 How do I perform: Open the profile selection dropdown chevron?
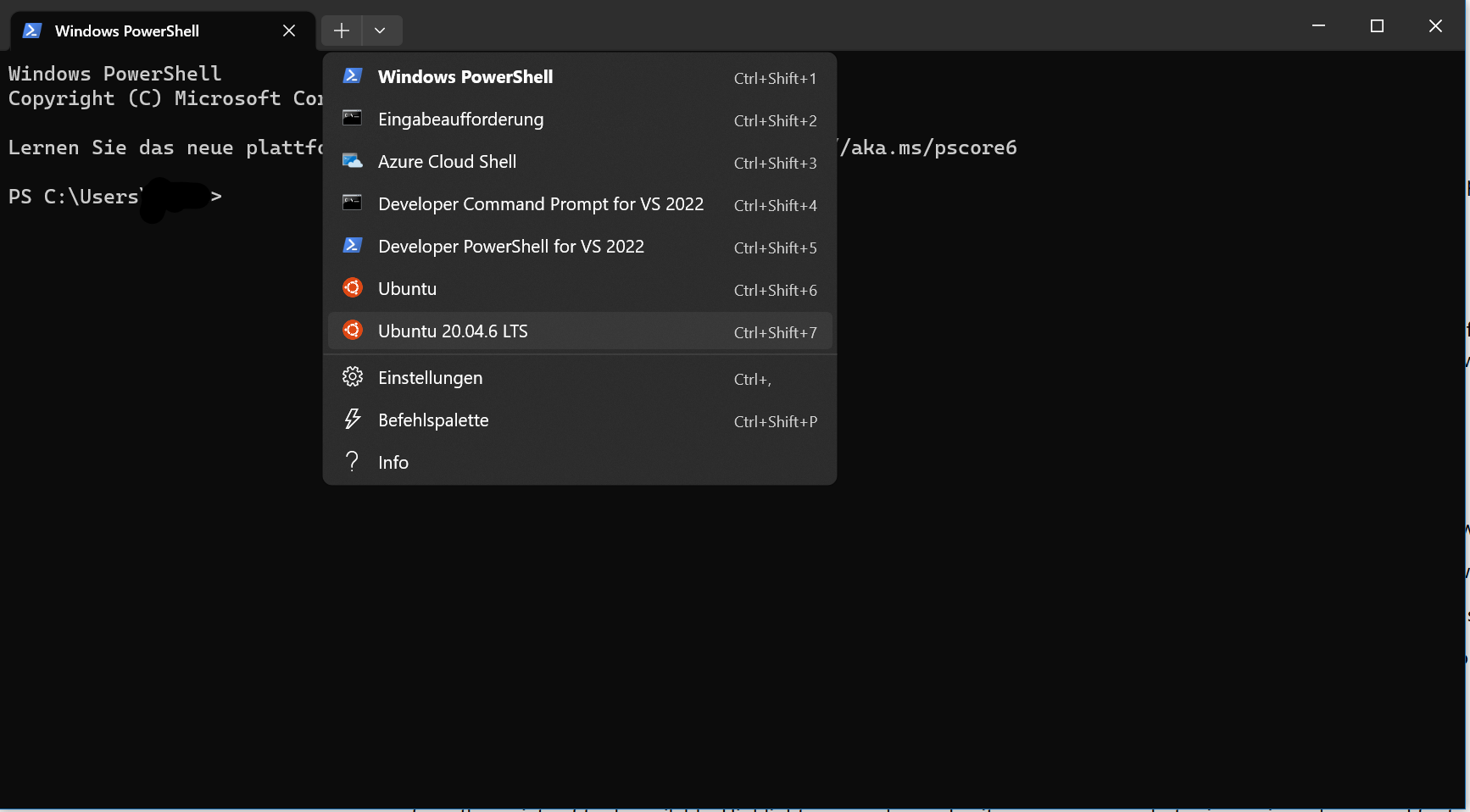click(x=380, y=30)
